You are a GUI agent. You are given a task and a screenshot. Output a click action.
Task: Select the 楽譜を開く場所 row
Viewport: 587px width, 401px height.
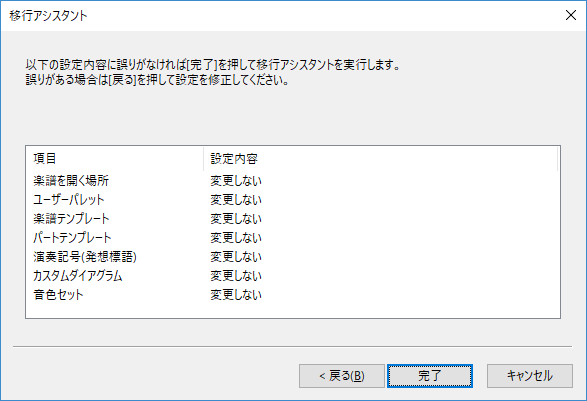(293, 181)
